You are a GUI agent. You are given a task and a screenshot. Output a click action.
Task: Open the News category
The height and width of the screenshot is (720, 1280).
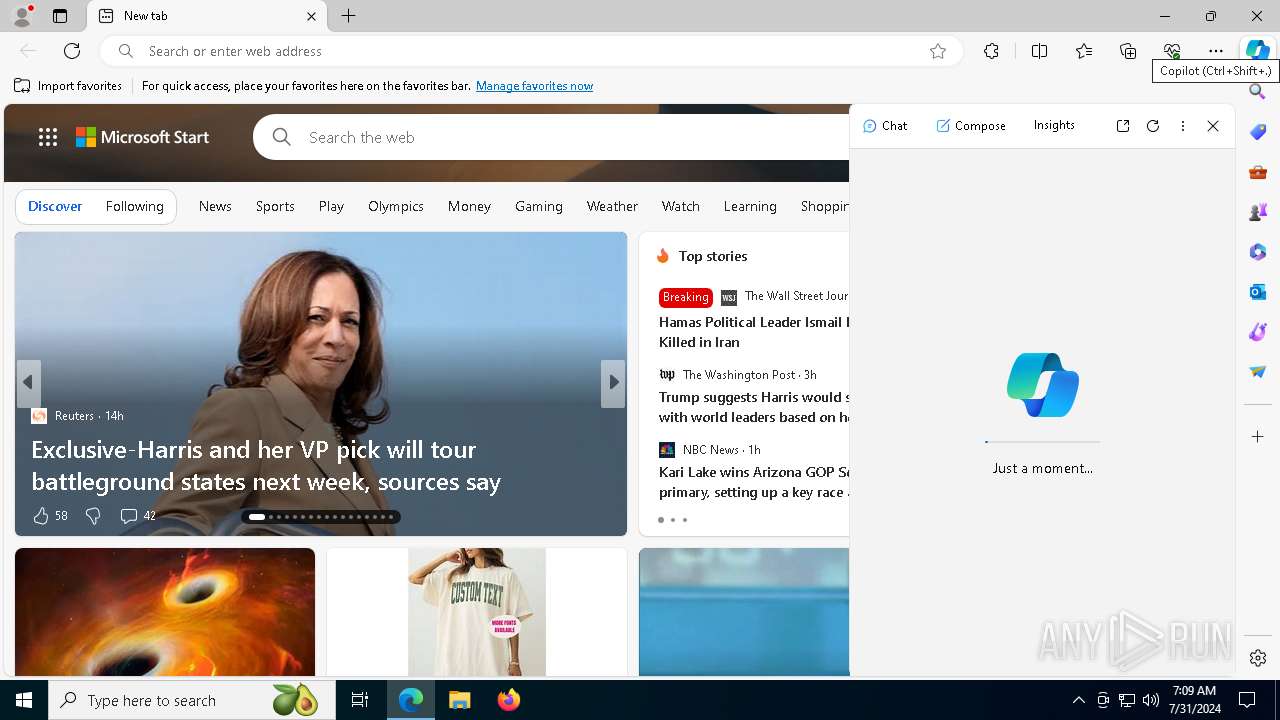pos(215,206)
